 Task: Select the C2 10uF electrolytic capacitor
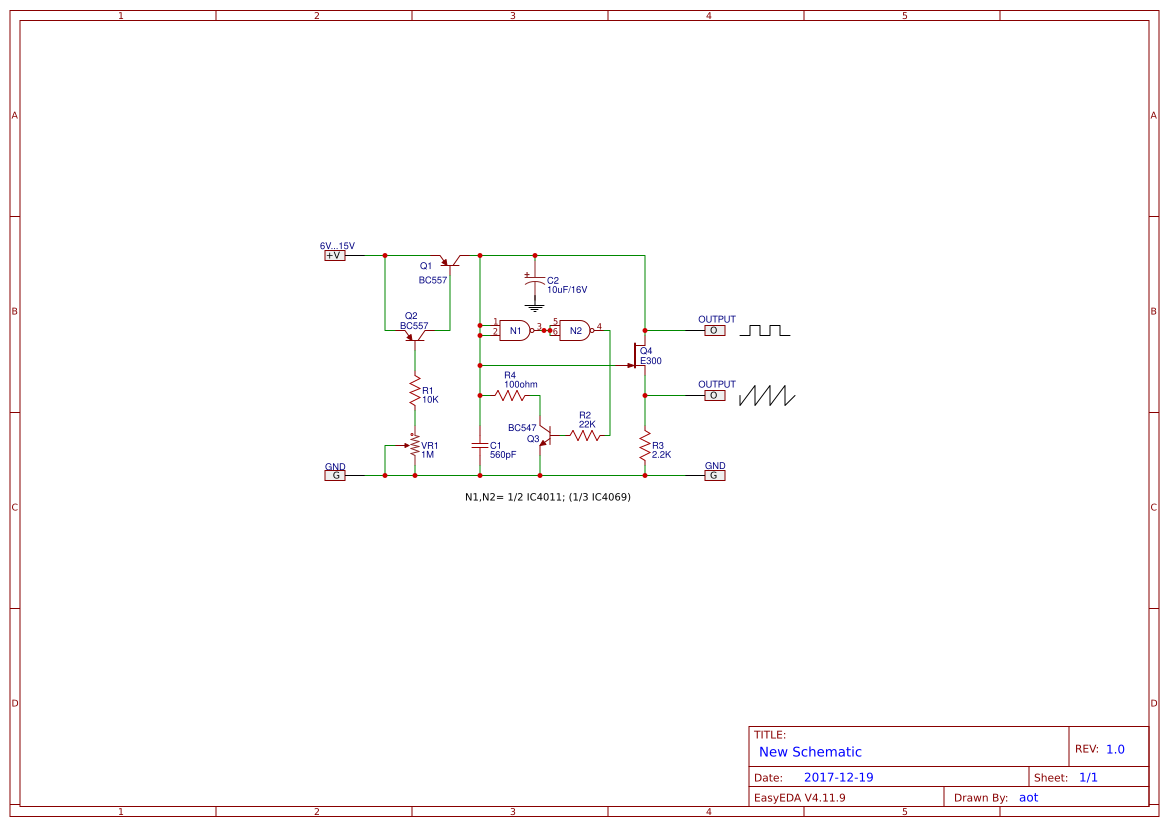pos(534,280)
